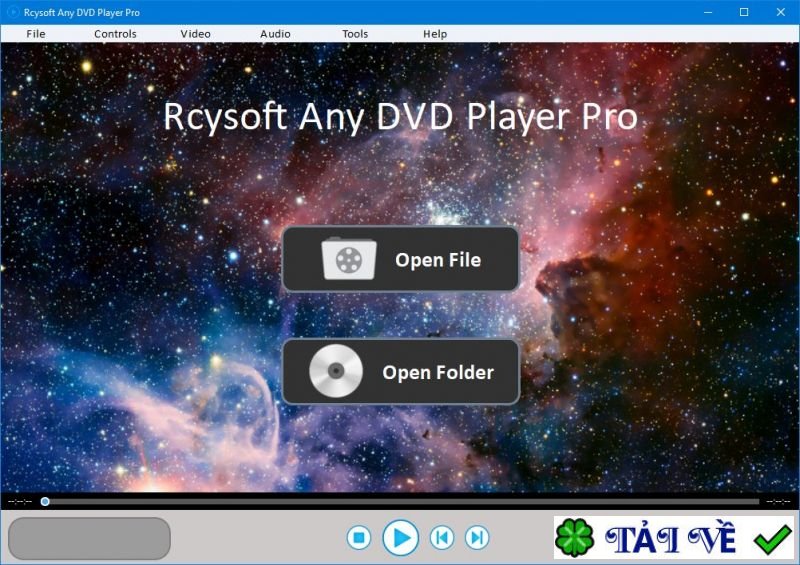
Task: Minimize the player window
Action: (708, 12)
